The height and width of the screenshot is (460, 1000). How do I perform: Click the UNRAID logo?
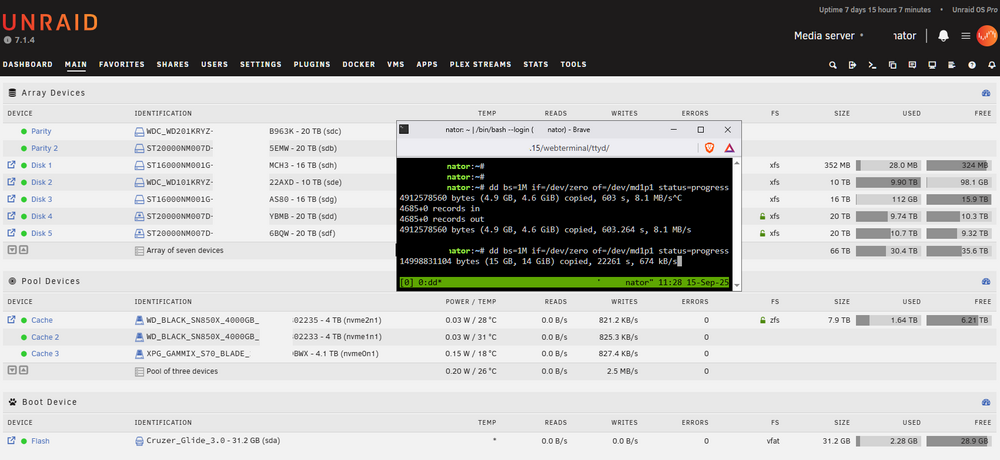[50, 22]
